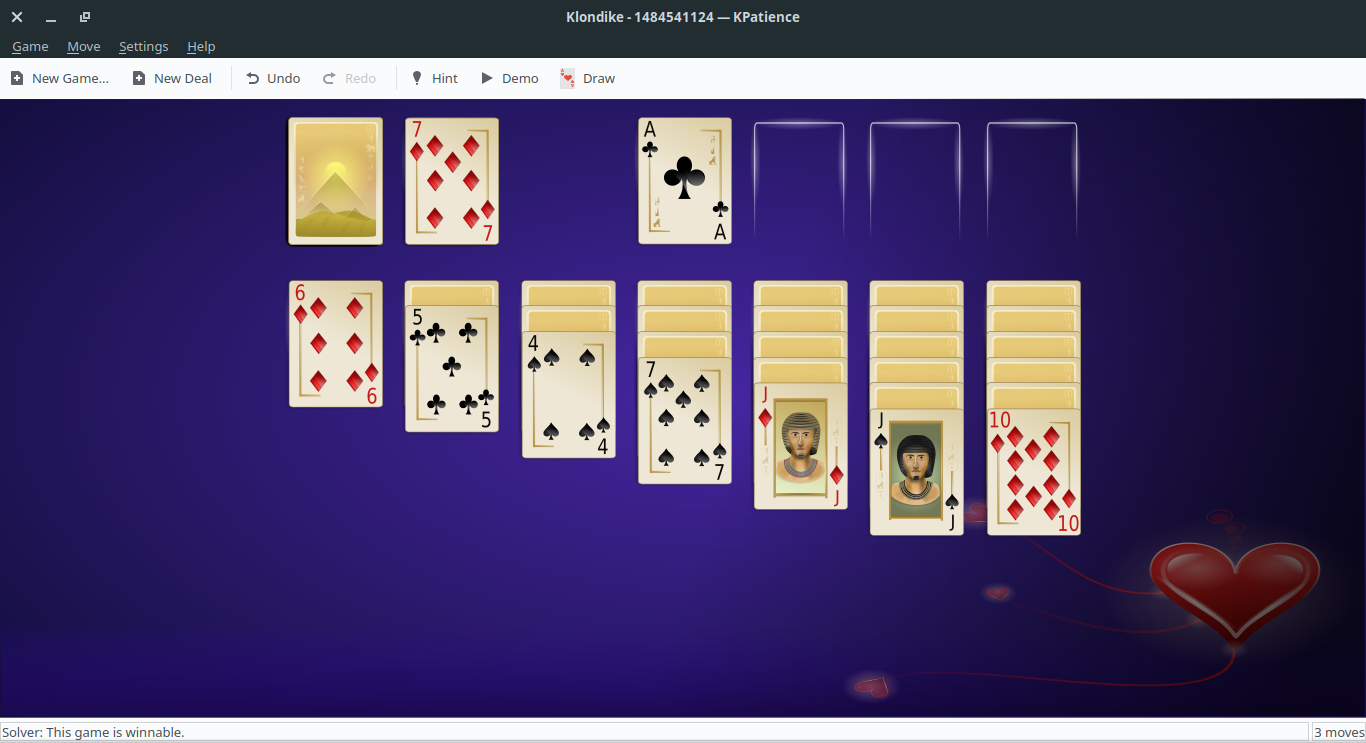Click the second empty foundation slot

coord(799,181)
